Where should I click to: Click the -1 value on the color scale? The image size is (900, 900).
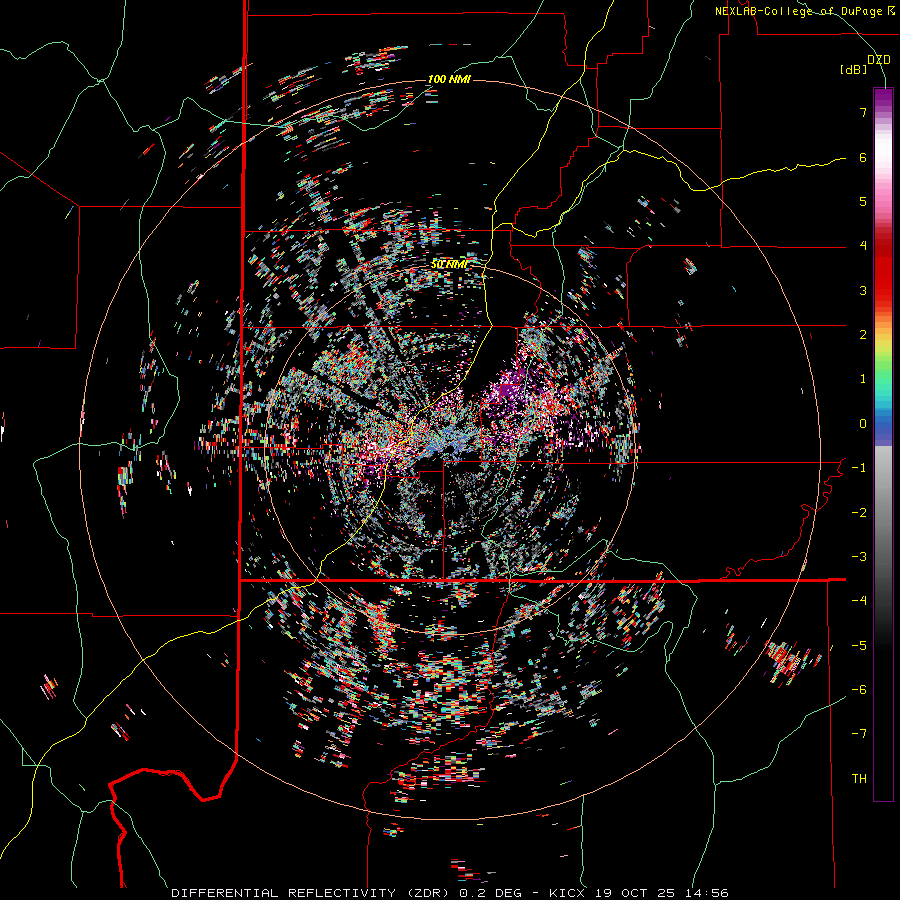click(859, 468)
